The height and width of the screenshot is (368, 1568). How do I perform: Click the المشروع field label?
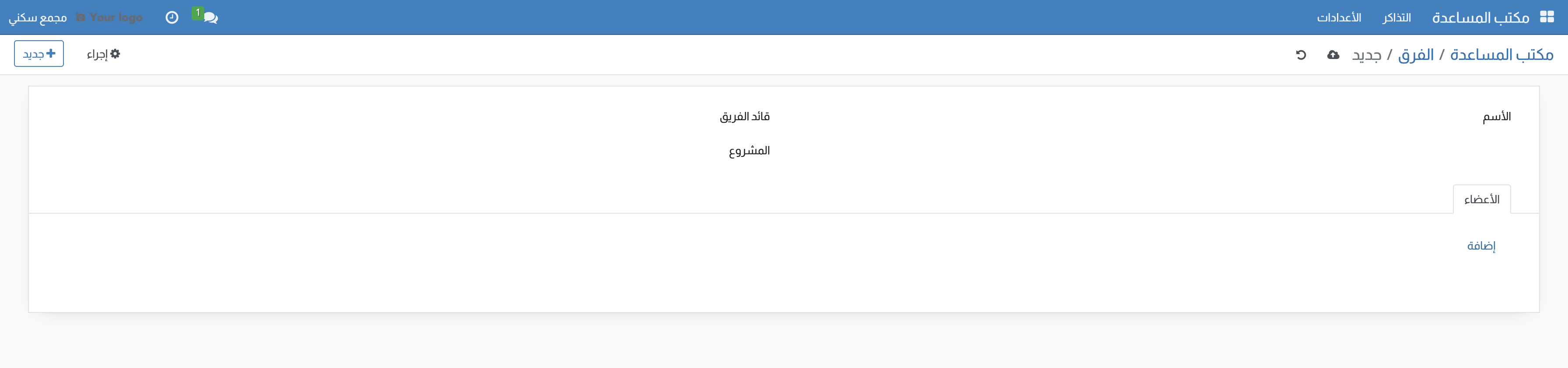coord(749,151)
